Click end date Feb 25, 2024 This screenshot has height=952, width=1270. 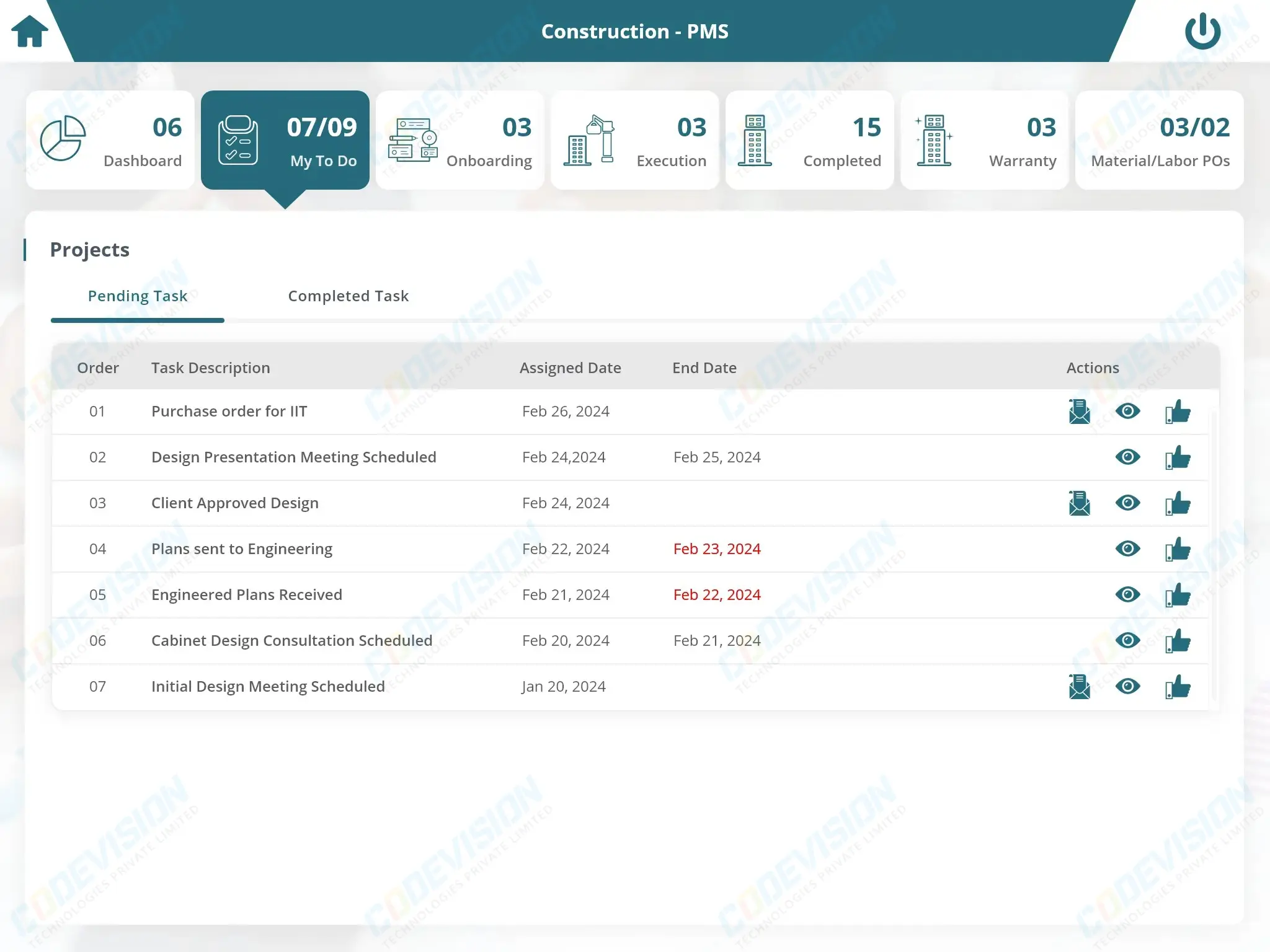tap(717, 457)
